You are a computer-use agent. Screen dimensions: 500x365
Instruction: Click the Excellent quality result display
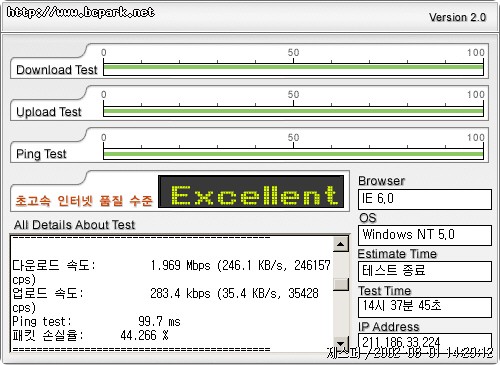[x=251, y=192]
